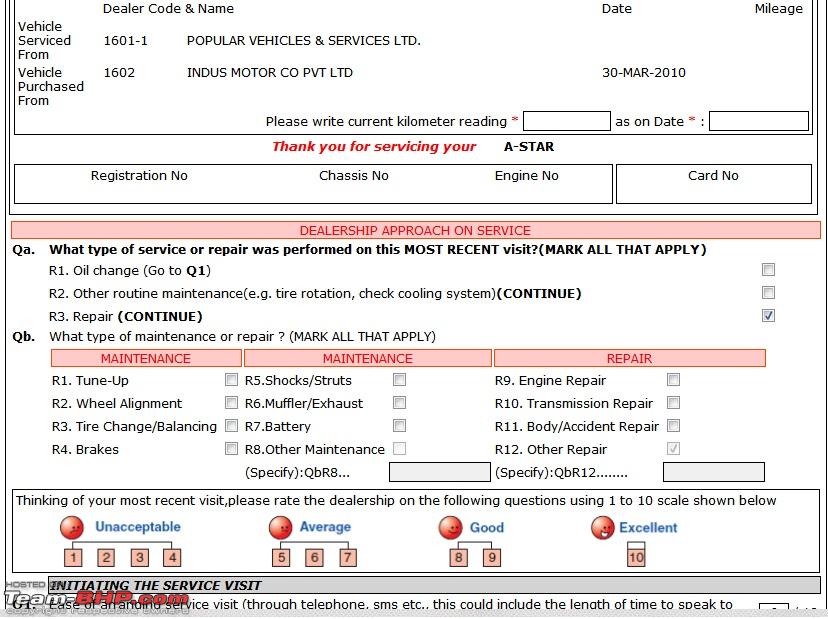This screenshot has height=619, width=828.
Task: Click the date '30-MAR-2010'
Action: coord(644,72)
